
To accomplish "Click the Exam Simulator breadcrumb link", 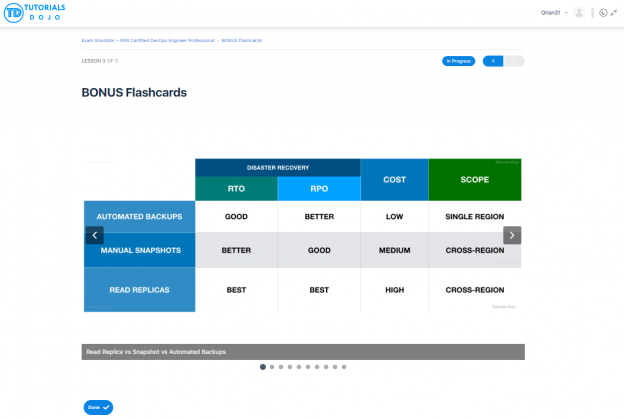I will tap(102, 41).
